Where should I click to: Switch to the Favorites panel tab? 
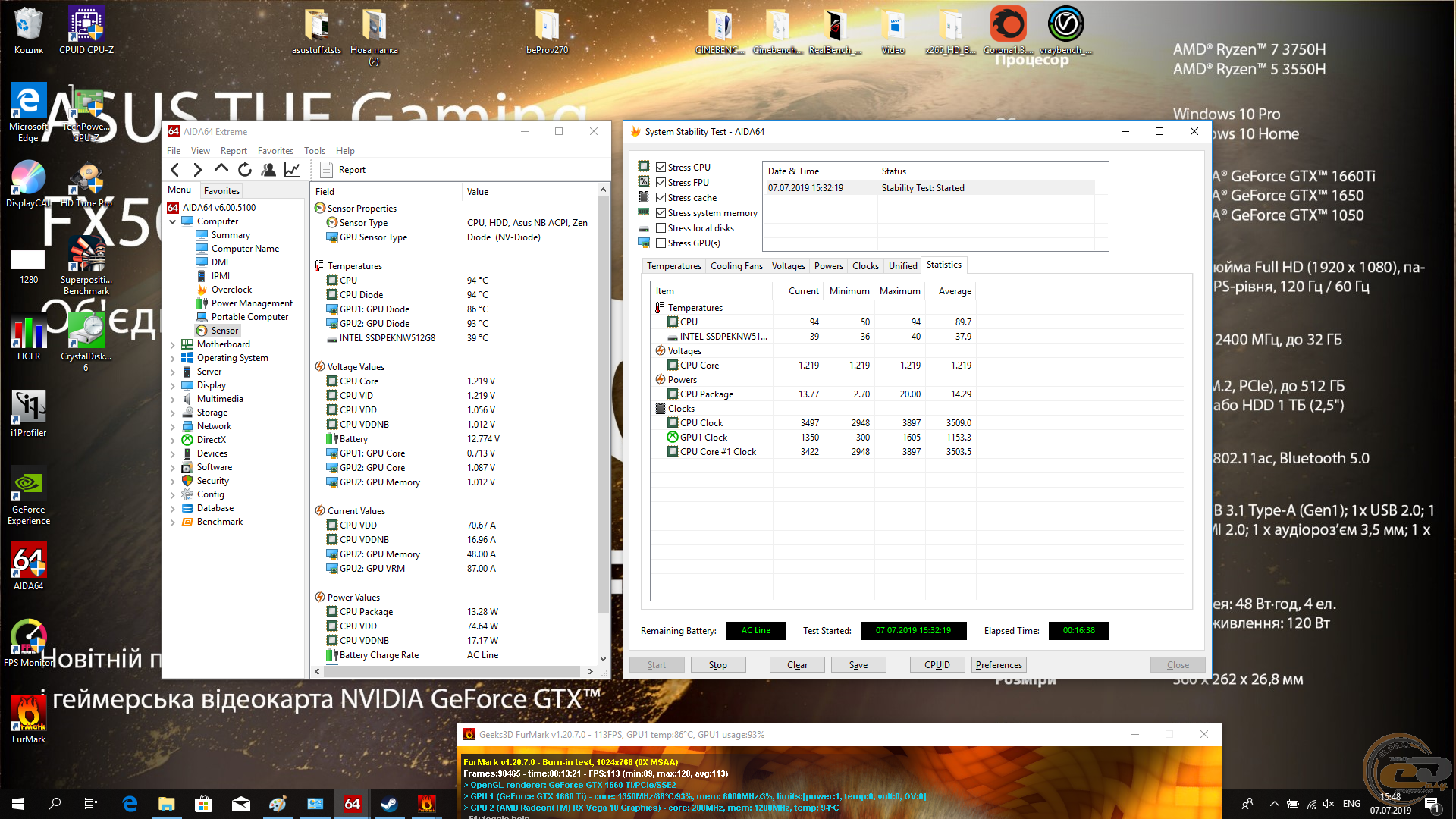(x=221, y=190)
